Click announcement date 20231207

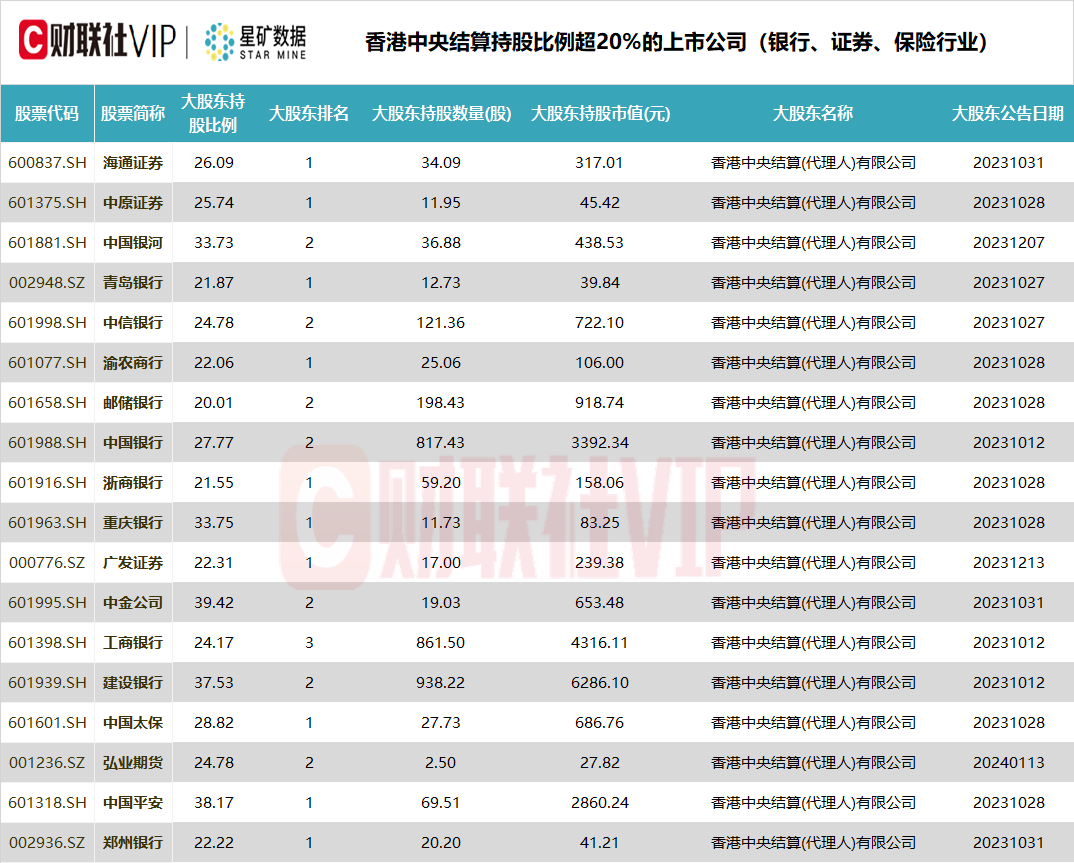point(1008,242)
